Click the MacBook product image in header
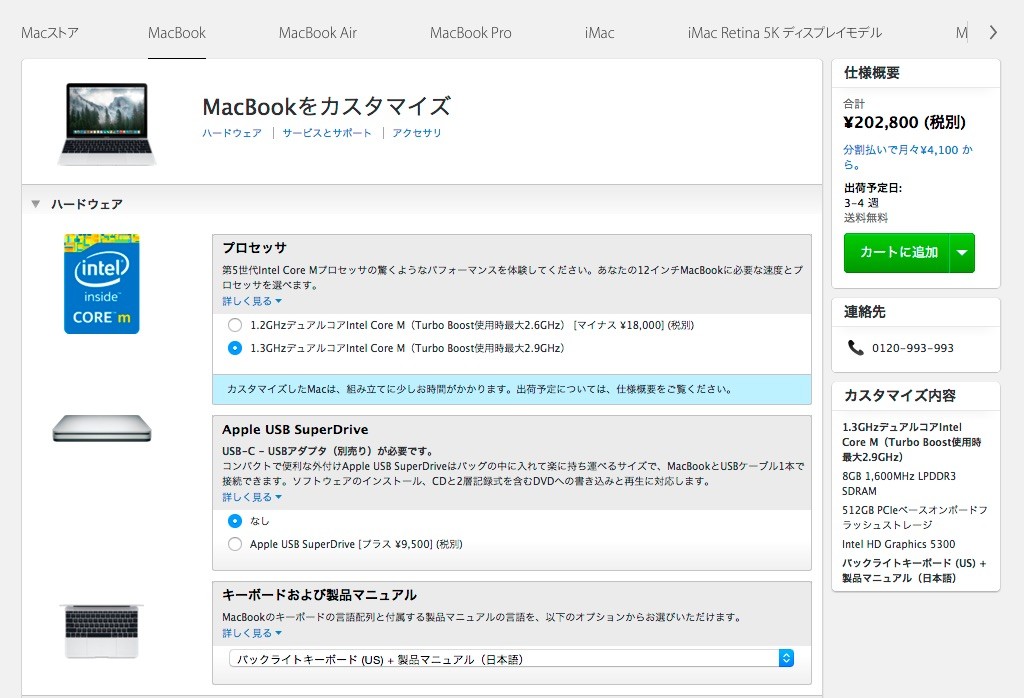The height and width of the screenshot is (698, 1024). click(107, 123)
